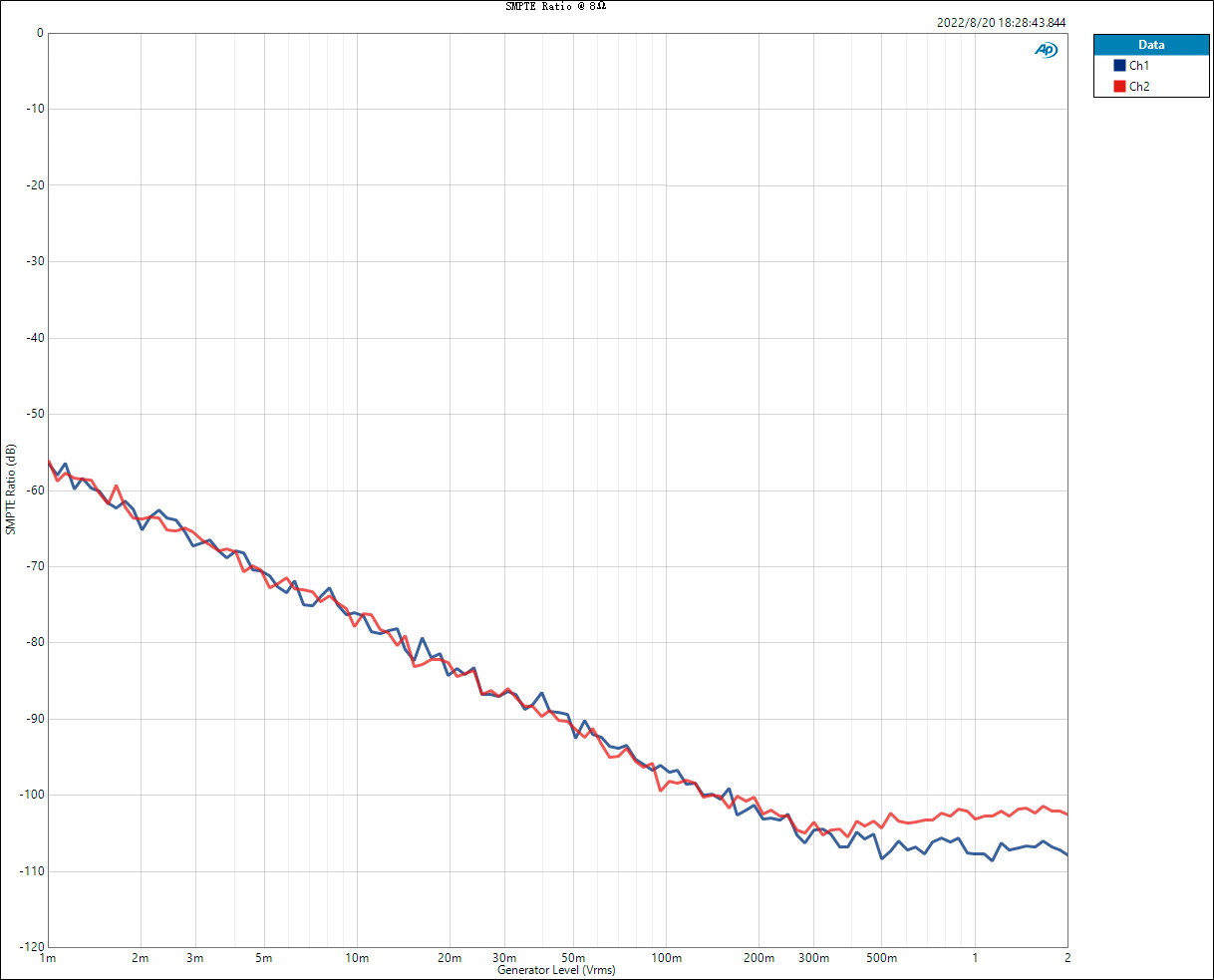Click the X-axis tick label 30m
Screen dimensions: 1214x980
[504, 959]
